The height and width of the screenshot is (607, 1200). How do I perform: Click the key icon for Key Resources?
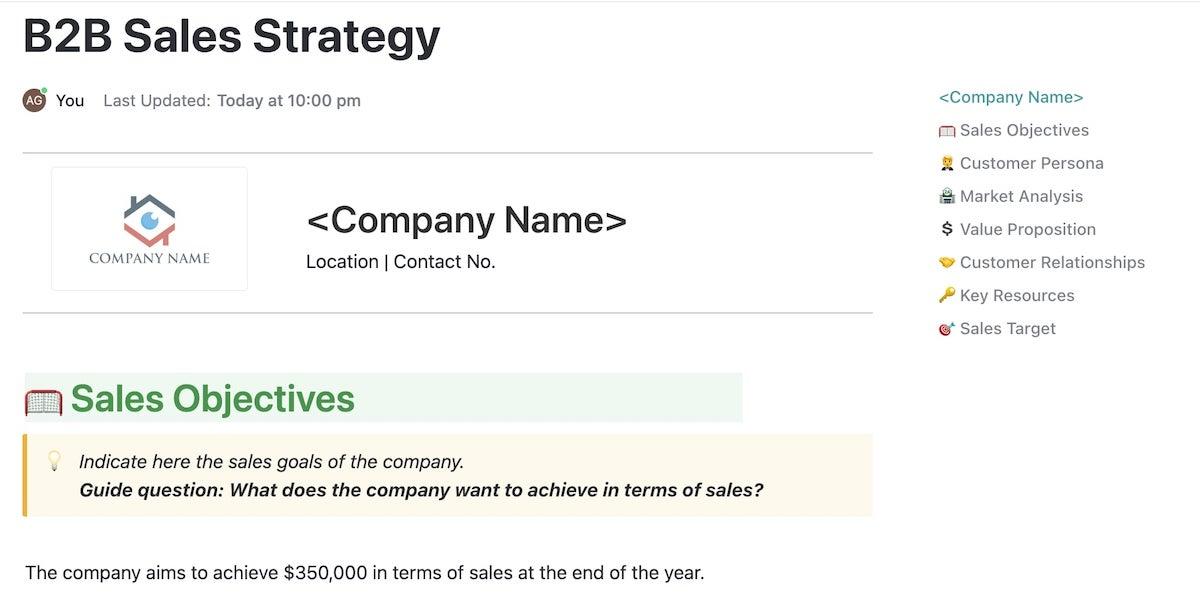(946, 296)
